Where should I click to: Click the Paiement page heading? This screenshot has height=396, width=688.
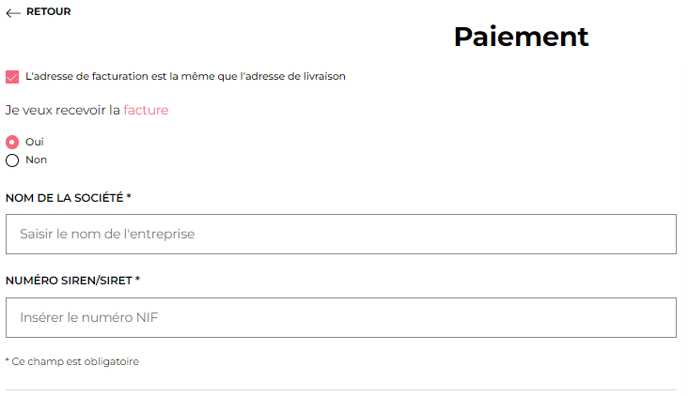pyautogui.click(x=521, y=36)
